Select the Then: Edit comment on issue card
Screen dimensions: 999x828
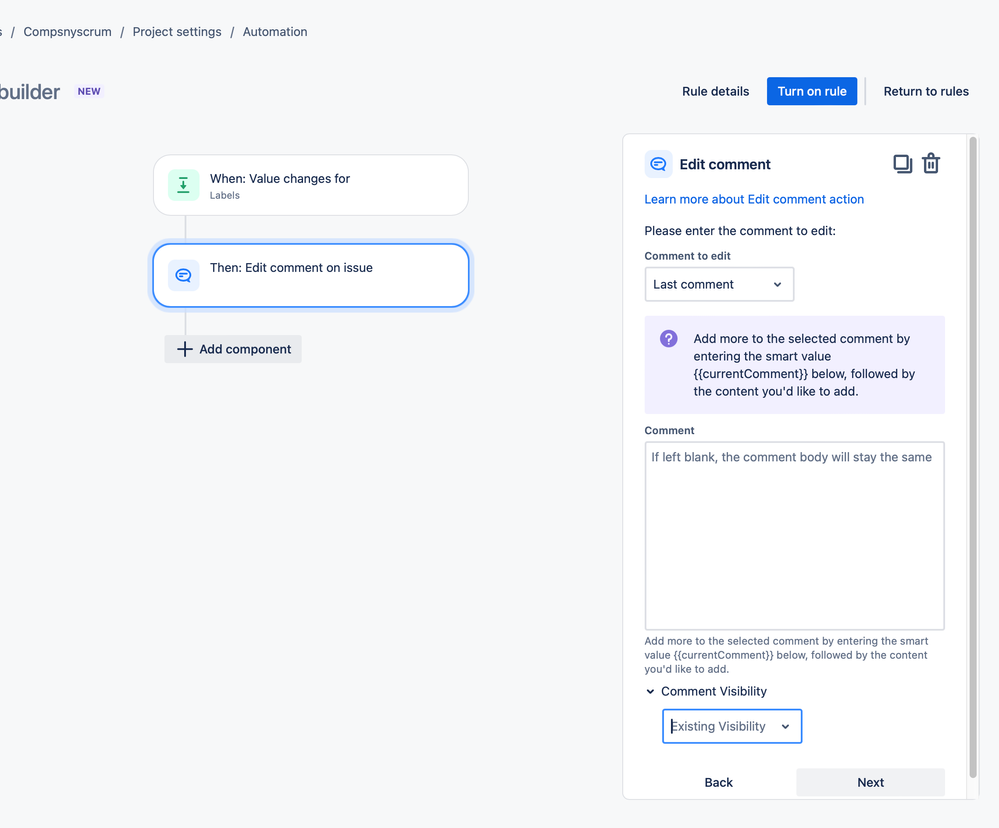coord(311,275)
